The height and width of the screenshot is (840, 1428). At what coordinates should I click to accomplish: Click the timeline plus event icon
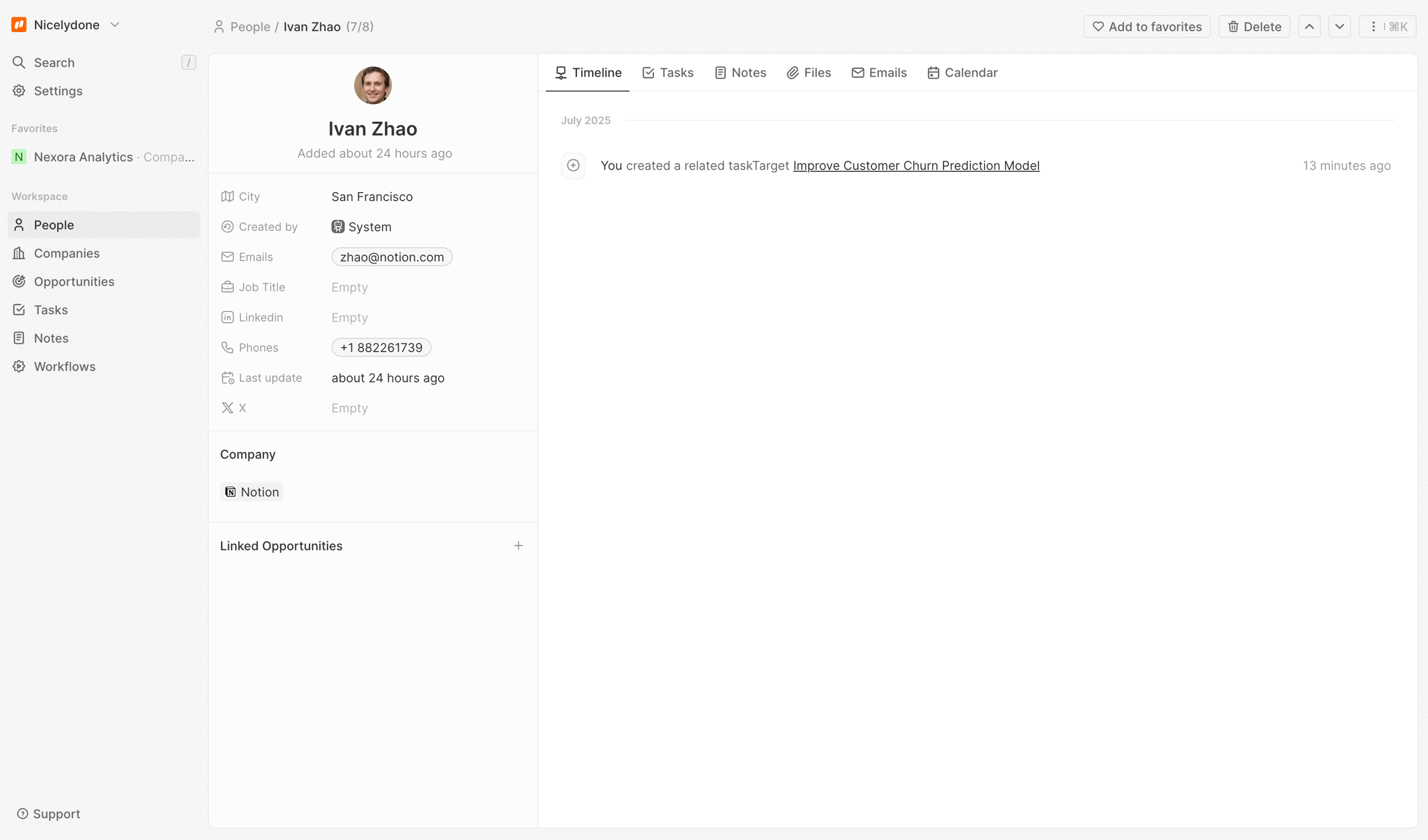click(573, 165)
